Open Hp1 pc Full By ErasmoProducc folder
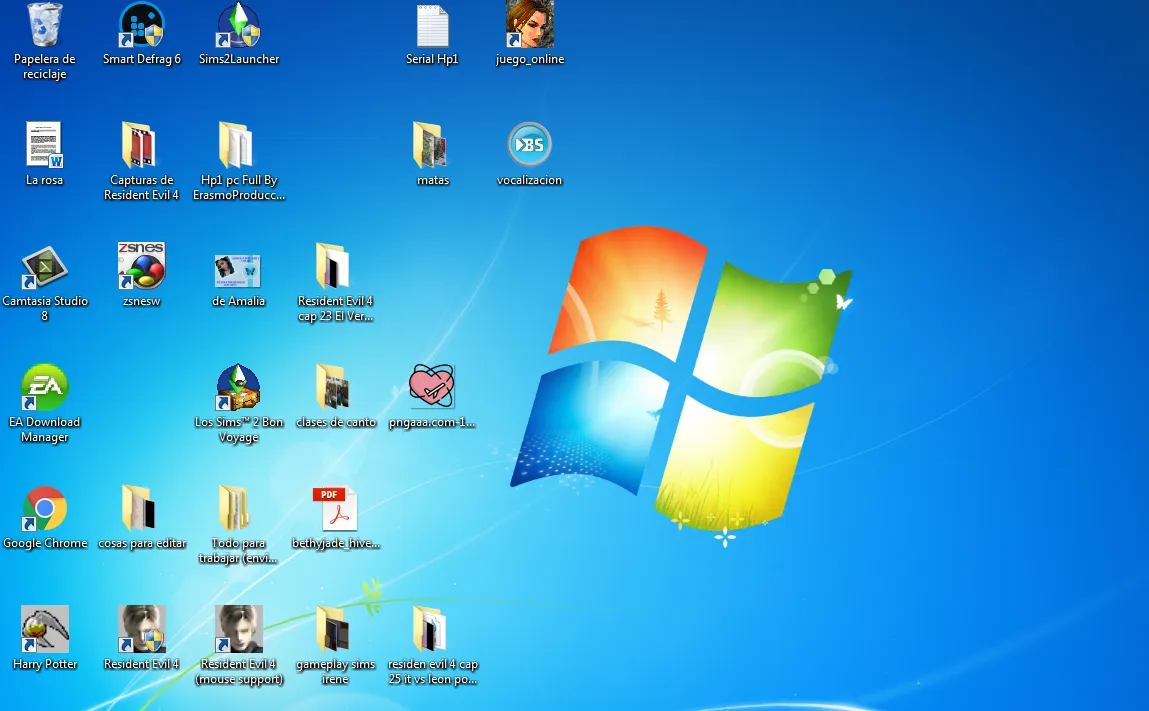The height and width of the screenshot is (711, 1149). (x=236, y=144)
